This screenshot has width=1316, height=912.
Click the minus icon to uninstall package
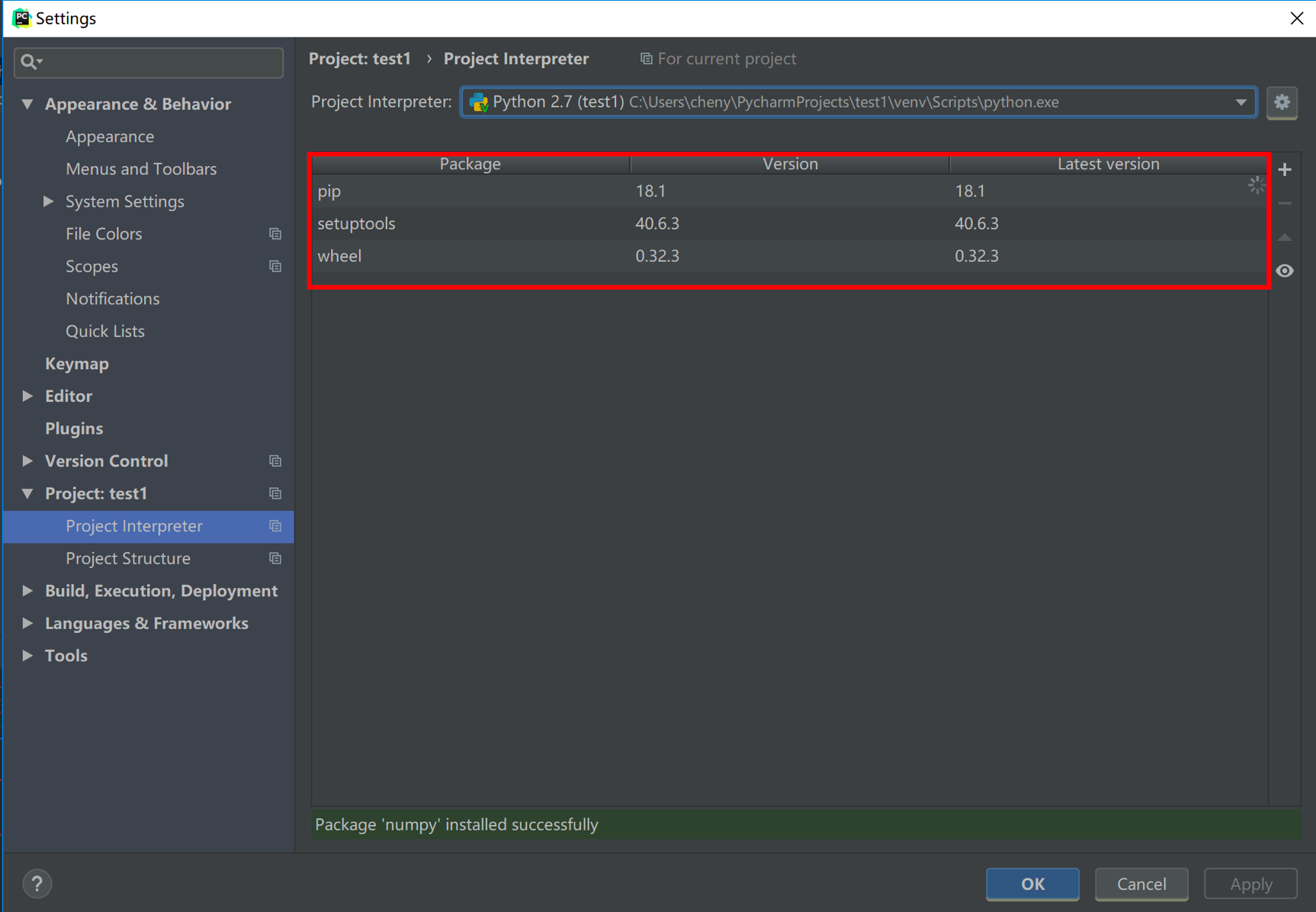(1285, 204)
